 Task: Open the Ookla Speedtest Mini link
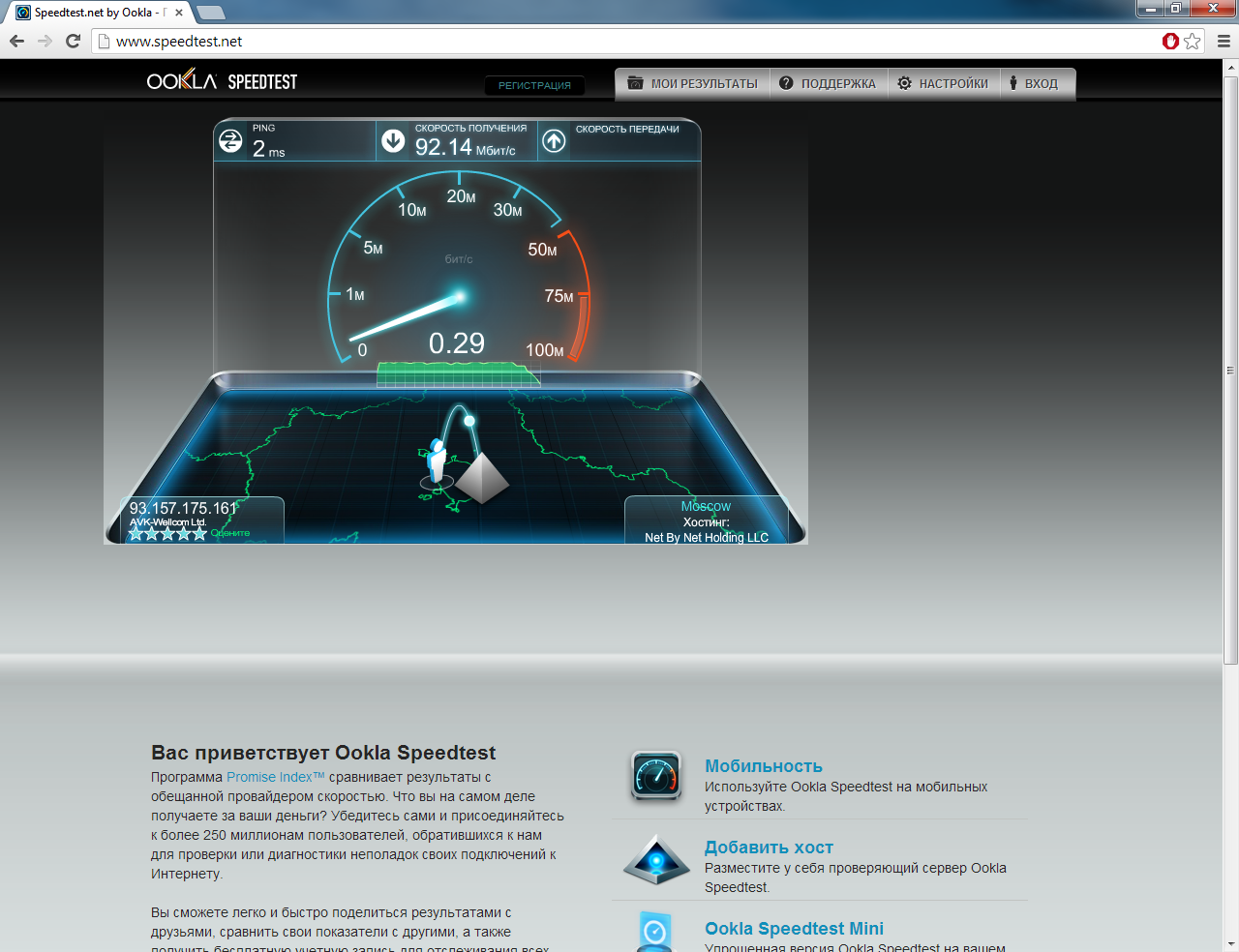(794, 929)
